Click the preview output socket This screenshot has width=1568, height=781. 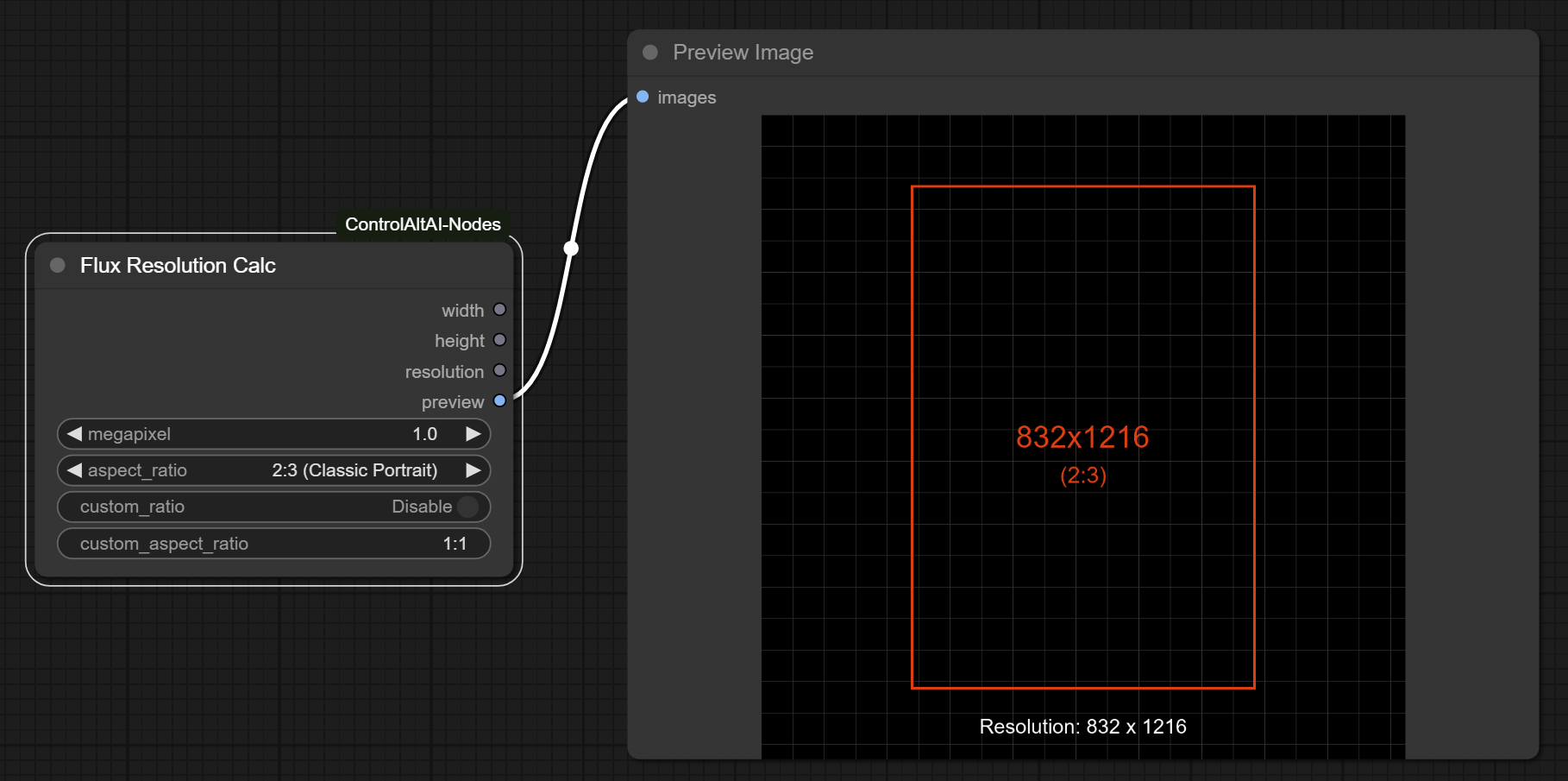pos(499,401)
